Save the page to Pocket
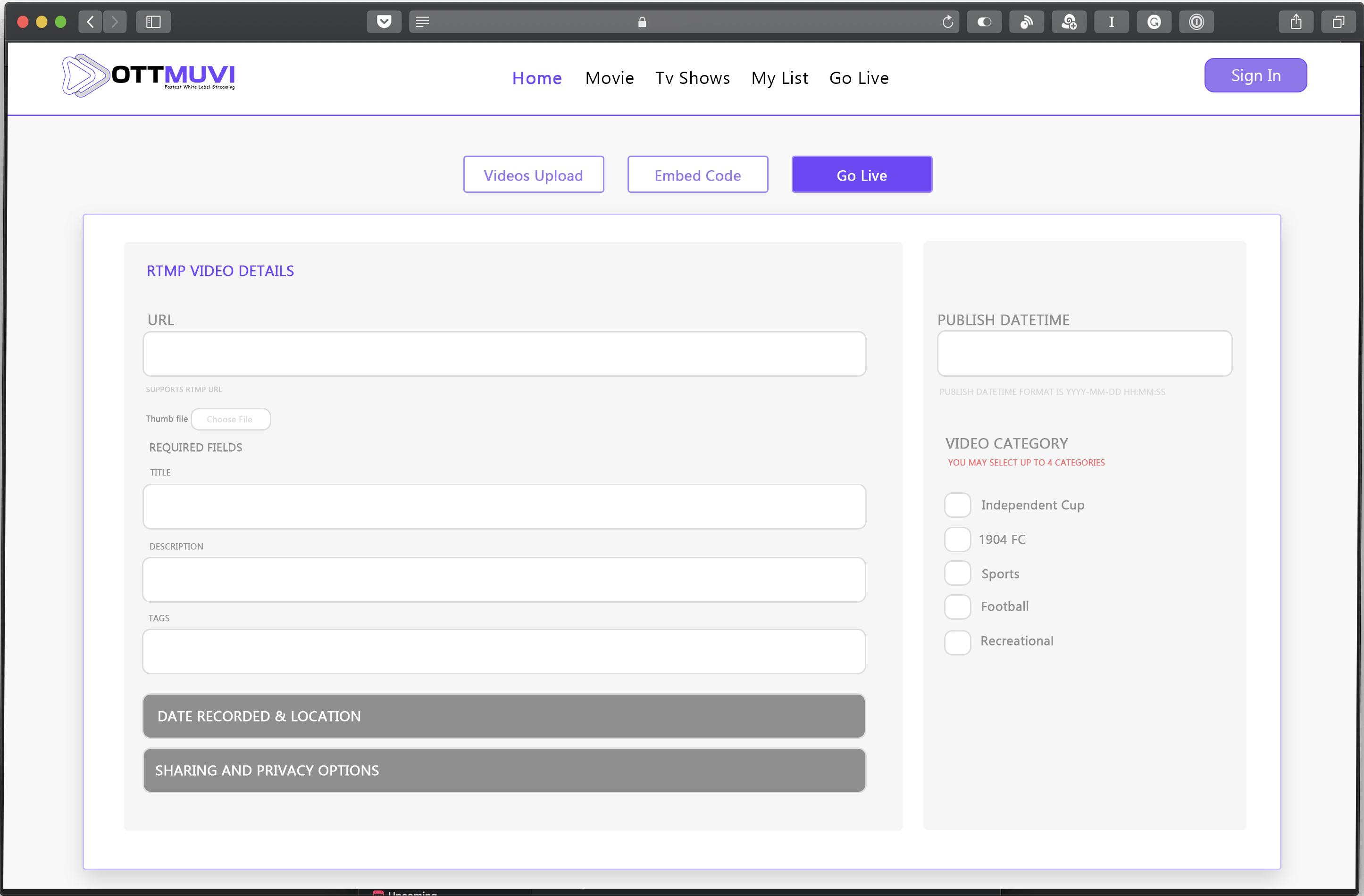The width and height of the screenshot is (1364, 896). tap(384, 22)
